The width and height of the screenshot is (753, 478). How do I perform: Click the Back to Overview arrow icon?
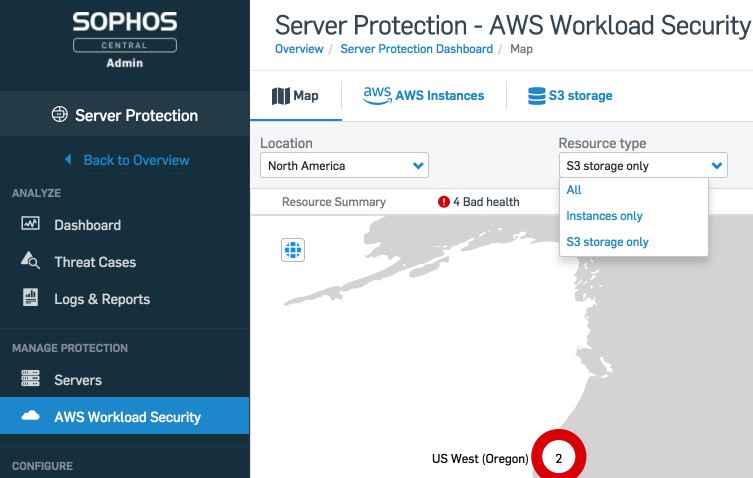pos(68,159)
